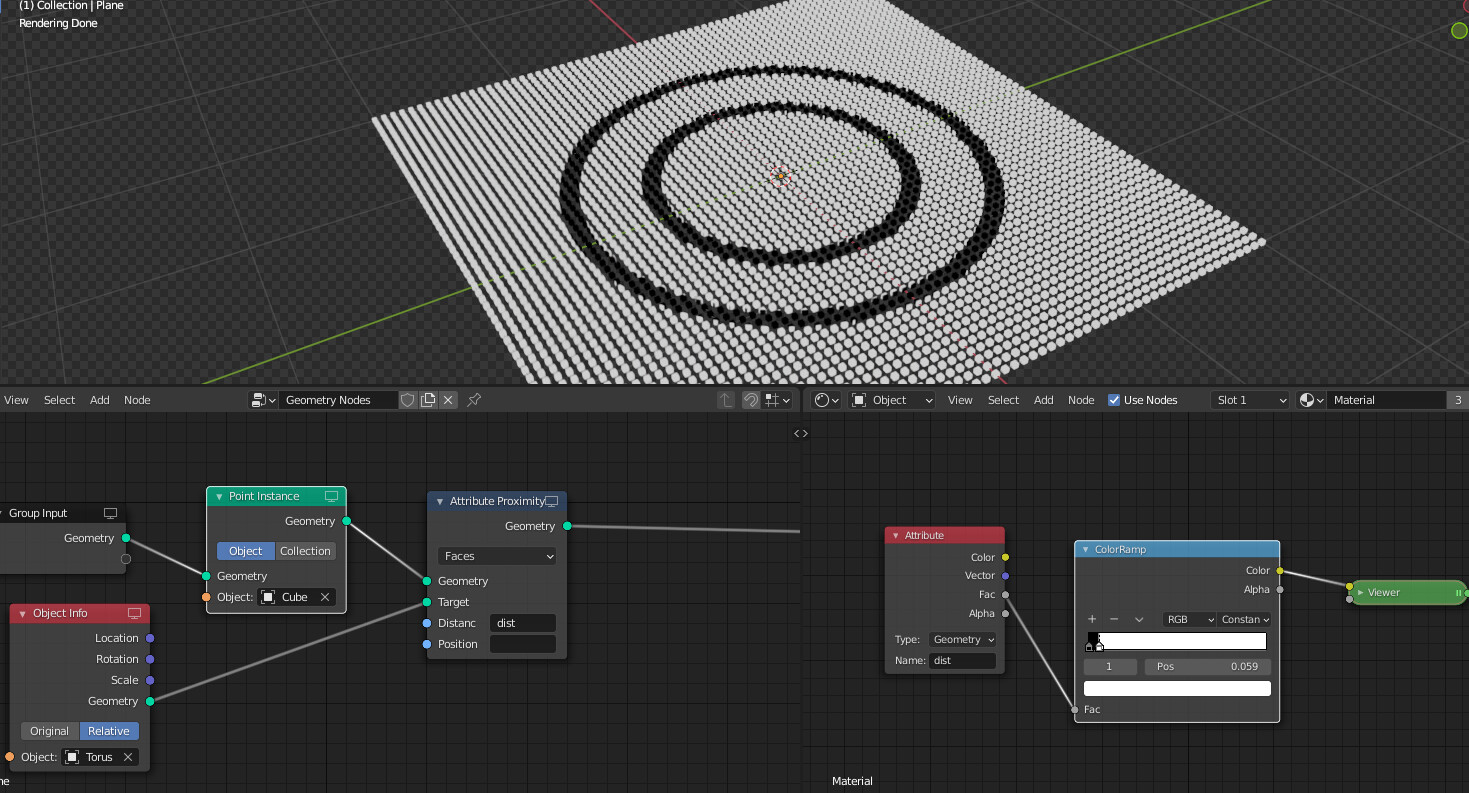Unlink the Cube from Point Instance node
The height and width of the screenshot is (793, 1469).
(324, 596)
